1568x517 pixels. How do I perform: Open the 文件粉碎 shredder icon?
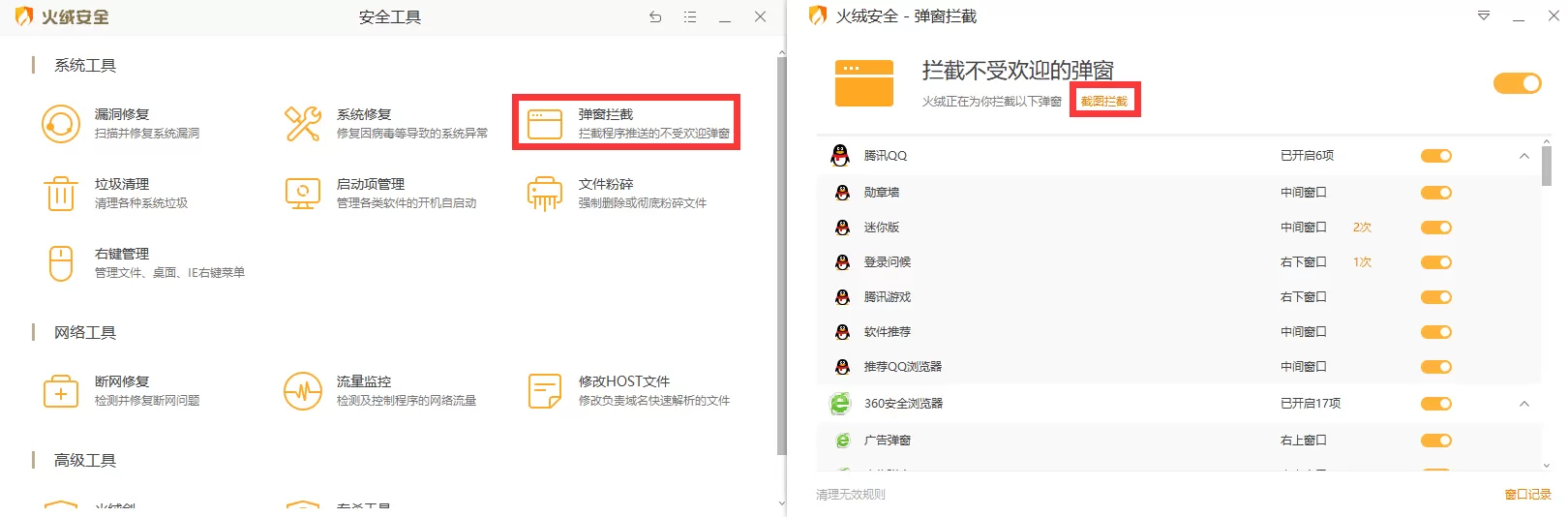[545, 194]
